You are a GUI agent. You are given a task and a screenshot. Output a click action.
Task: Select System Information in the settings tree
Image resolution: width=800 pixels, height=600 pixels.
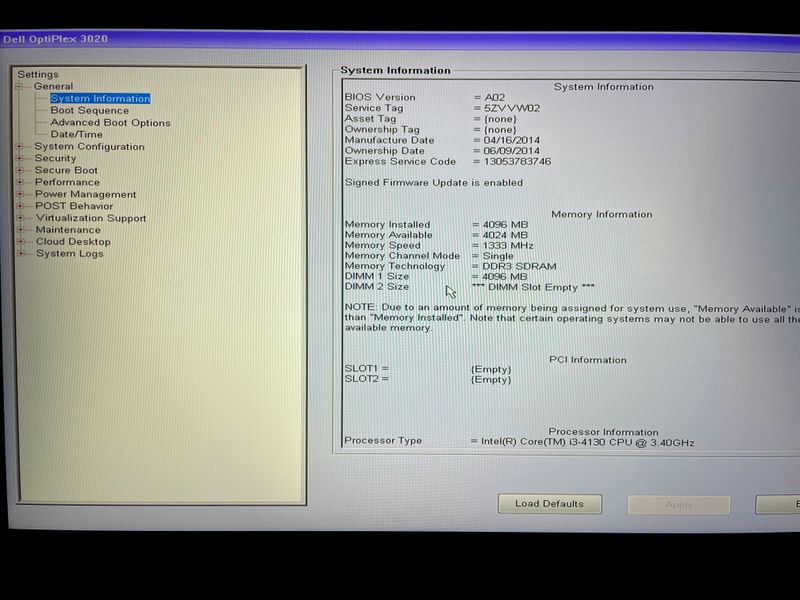point(100,98)
